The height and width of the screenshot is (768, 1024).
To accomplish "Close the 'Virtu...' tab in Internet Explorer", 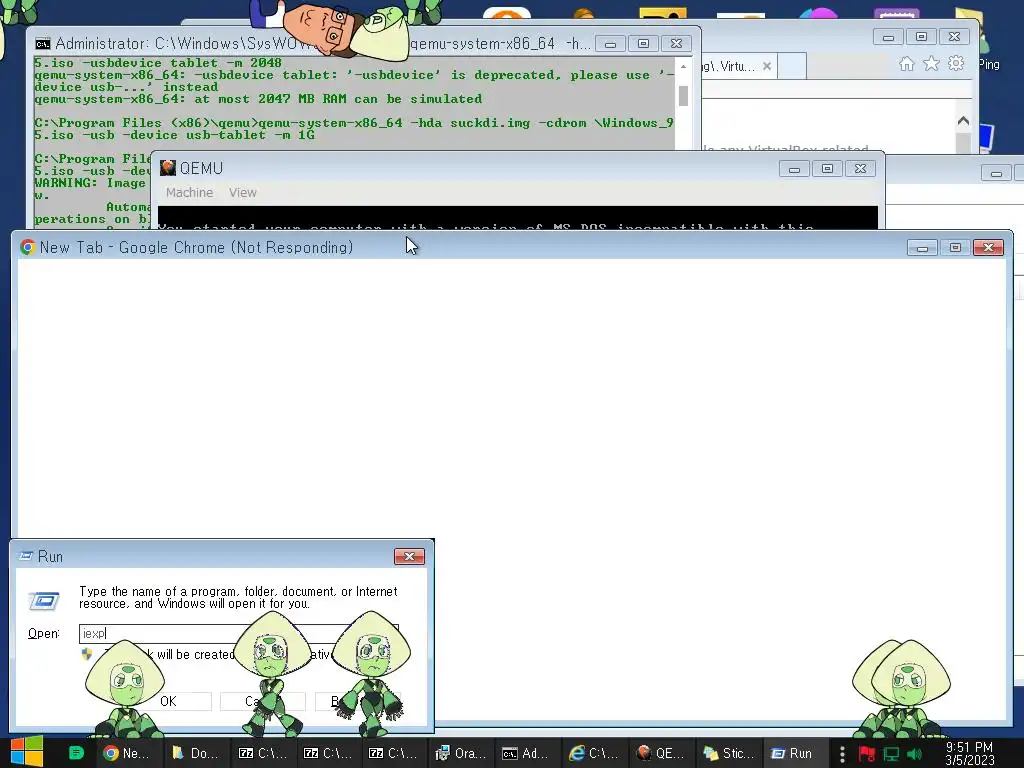I will 767,66.
